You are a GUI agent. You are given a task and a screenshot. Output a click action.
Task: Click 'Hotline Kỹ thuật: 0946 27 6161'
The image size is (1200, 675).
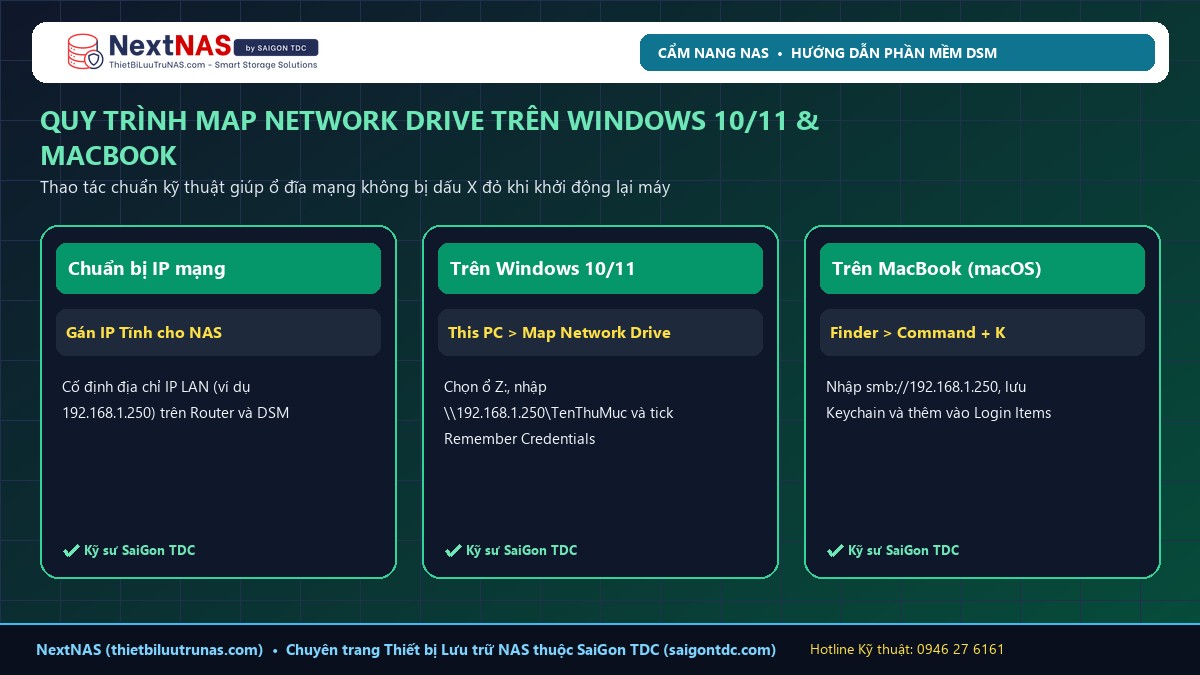pyautogui.click(x=907, y=649)
